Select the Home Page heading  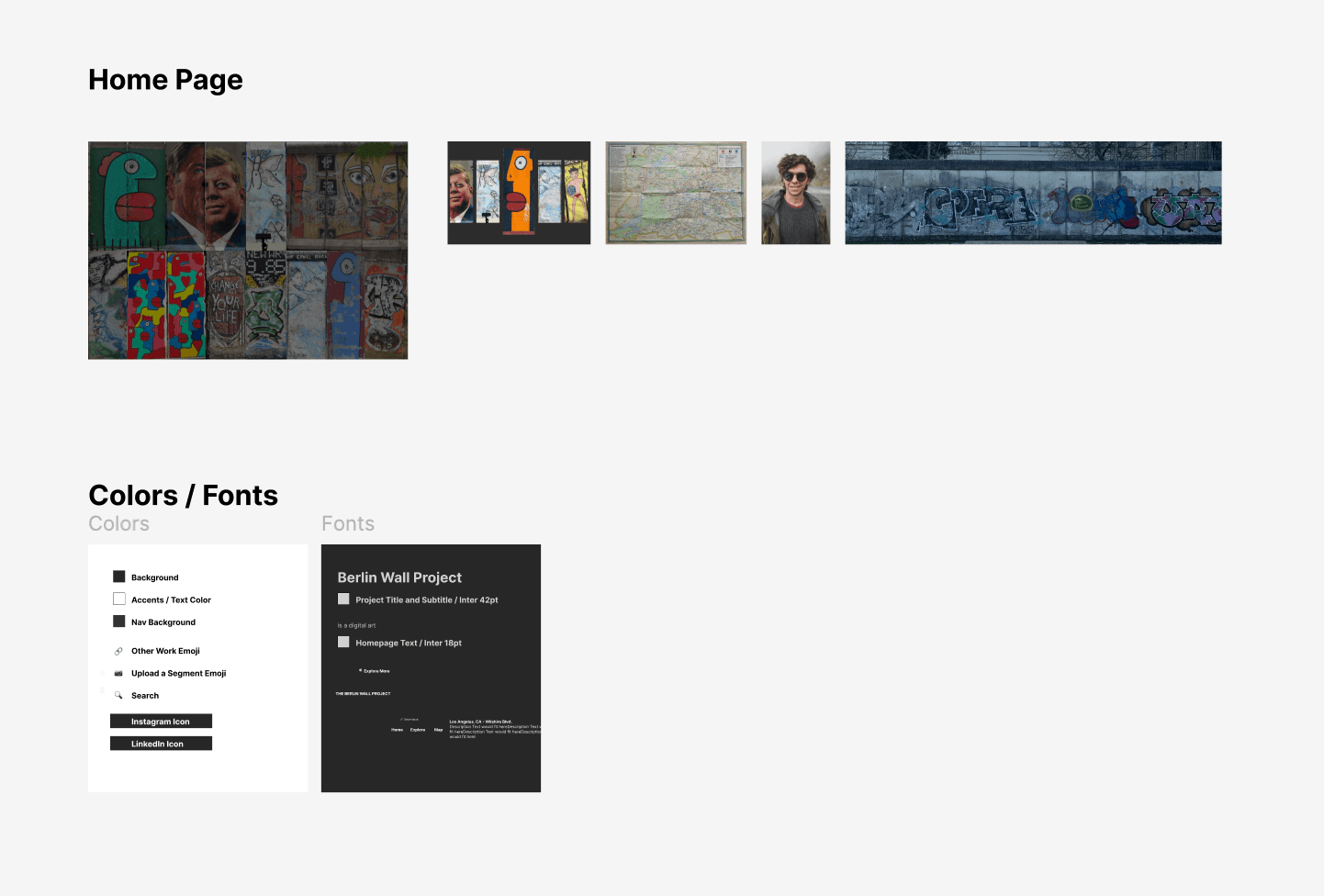[165, 80]
